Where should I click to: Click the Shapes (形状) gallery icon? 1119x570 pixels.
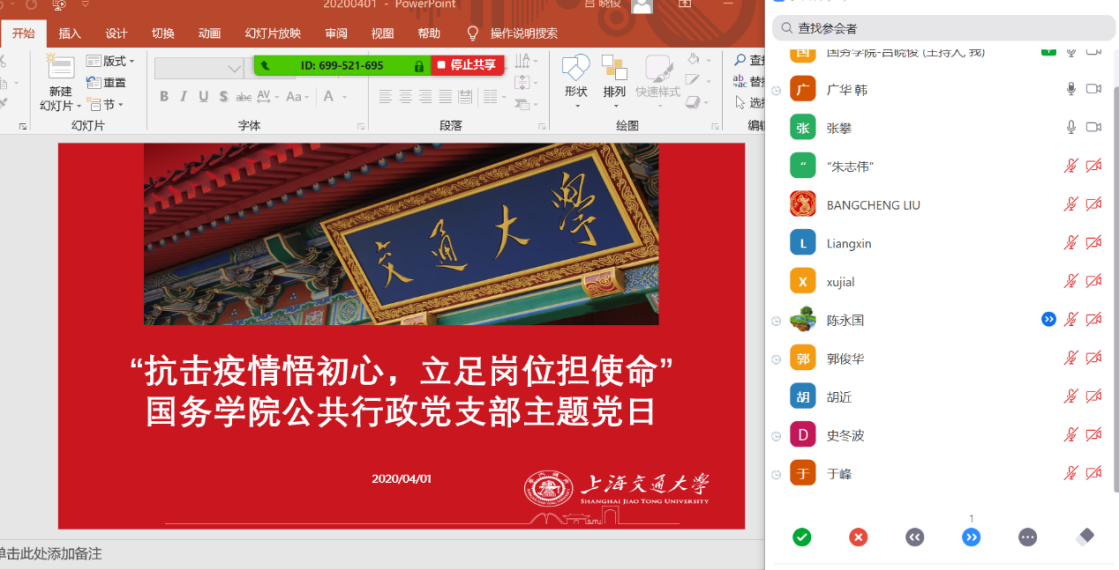click(x=576, y=69)
